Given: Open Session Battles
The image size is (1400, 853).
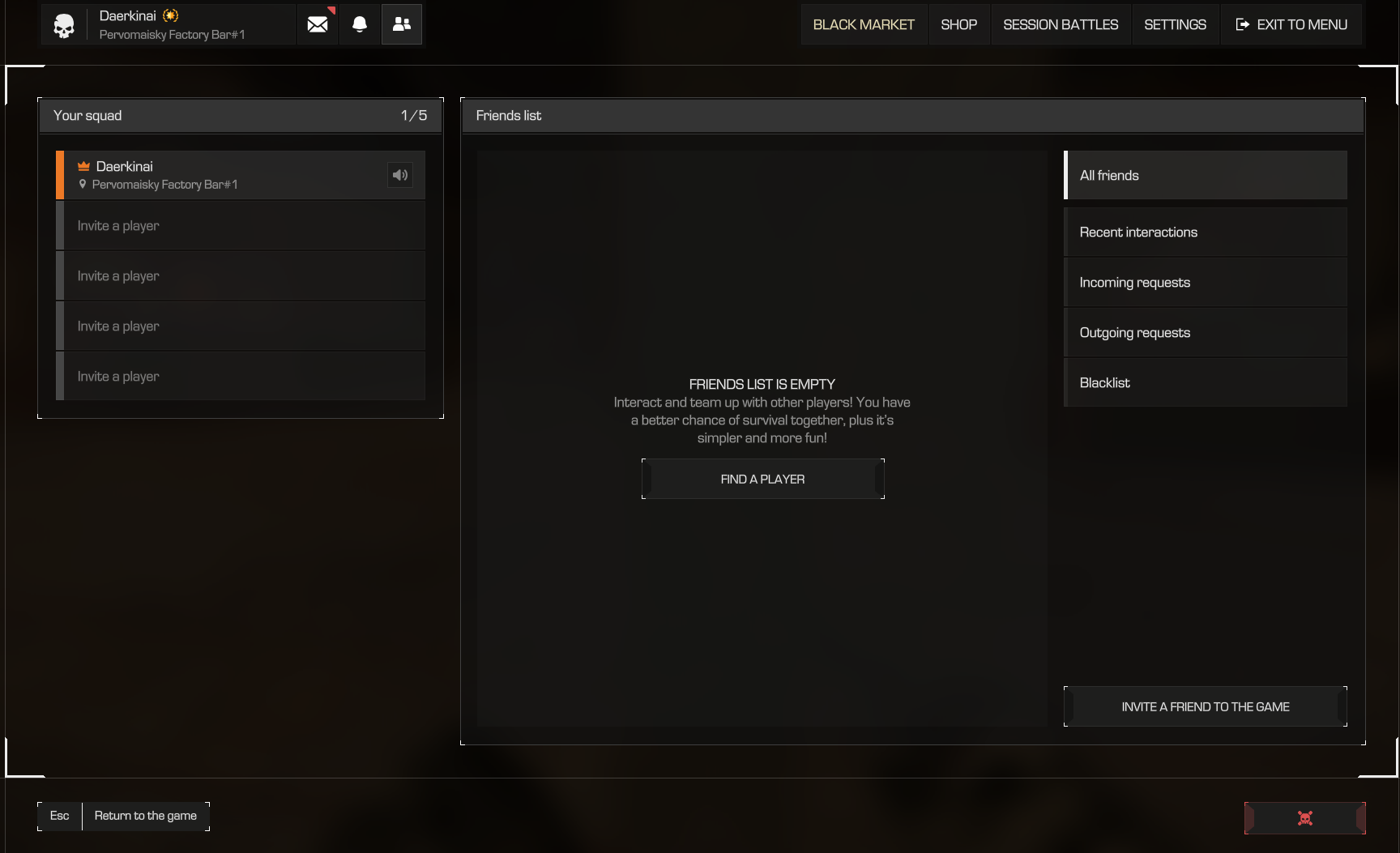Looking at the screenshot, I should click(1061, 24).
